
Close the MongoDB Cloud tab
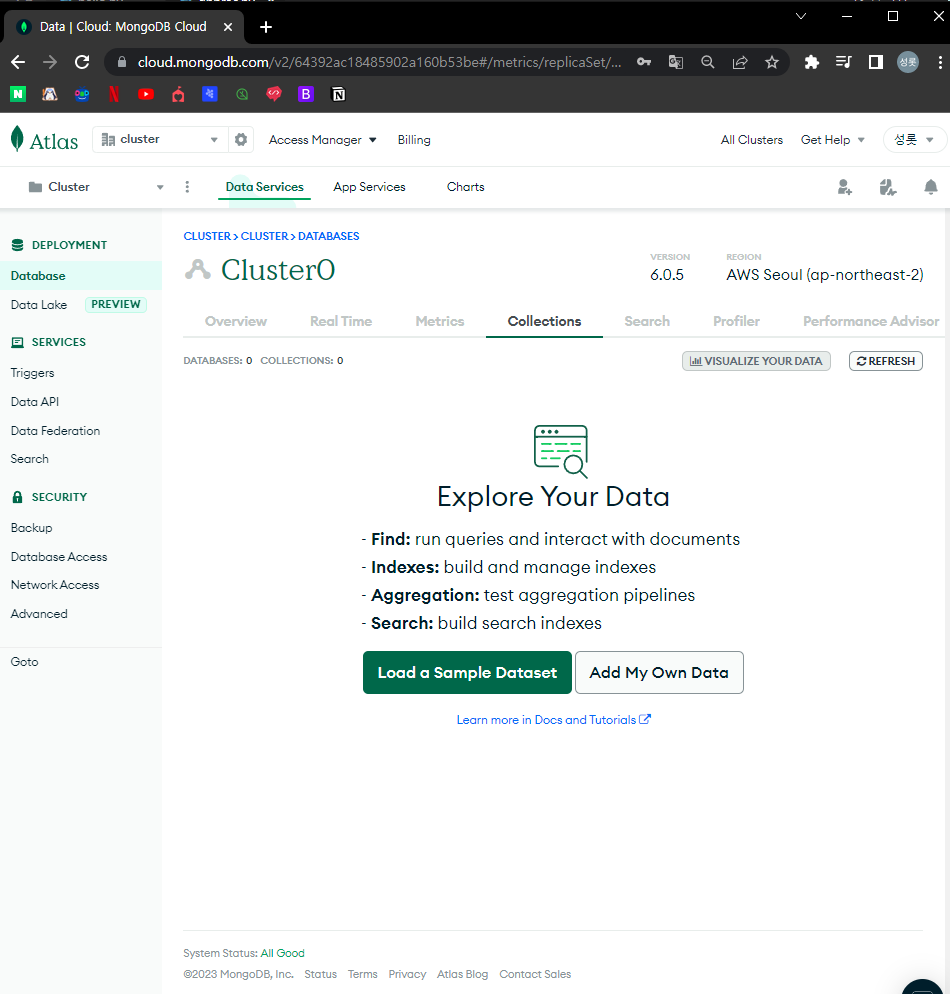[228, 27]
